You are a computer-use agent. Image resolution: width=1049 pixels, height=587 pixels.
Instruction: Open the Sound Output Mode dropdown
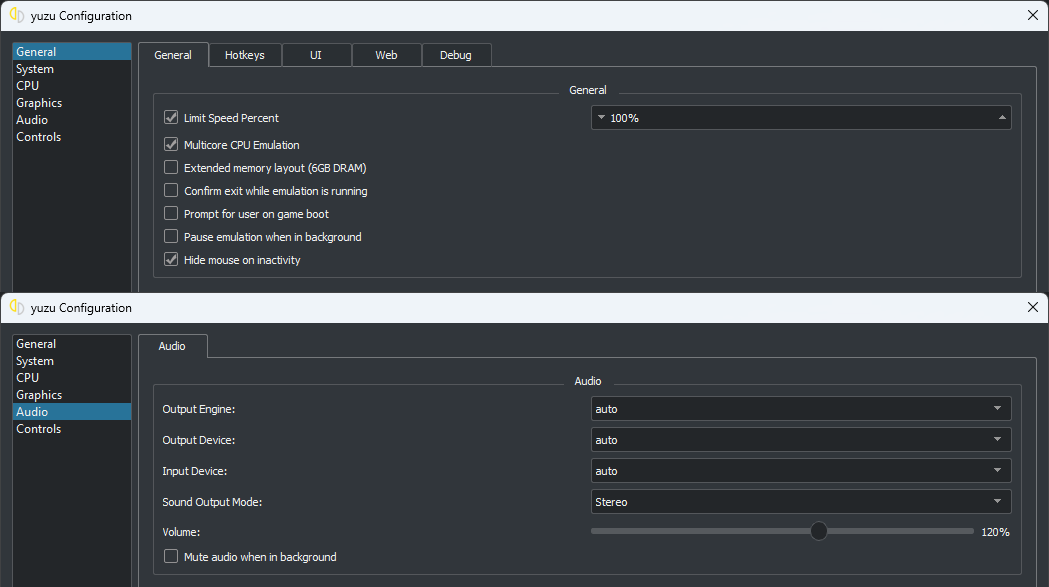[x=801, y=502]
